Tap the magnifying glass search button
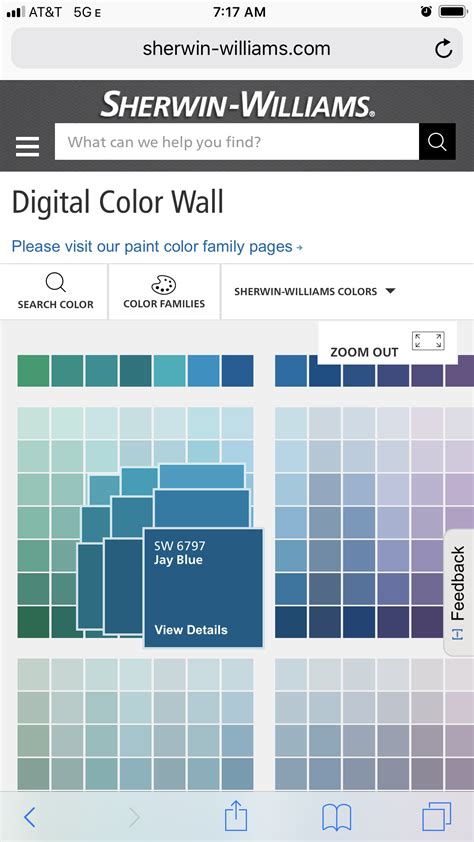This screenshot has height=842, width=474. [x=437, y=142]
